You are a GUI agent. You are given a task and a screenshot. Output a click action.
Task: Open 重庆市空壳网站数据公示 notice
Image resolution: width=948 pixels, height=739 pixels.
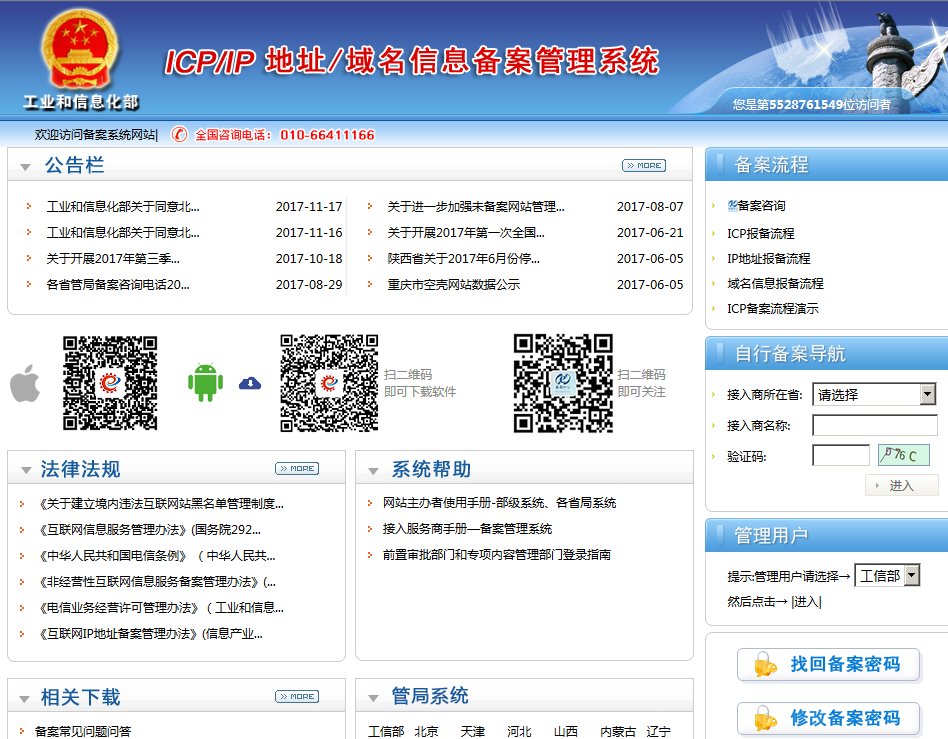click(453, 285)
